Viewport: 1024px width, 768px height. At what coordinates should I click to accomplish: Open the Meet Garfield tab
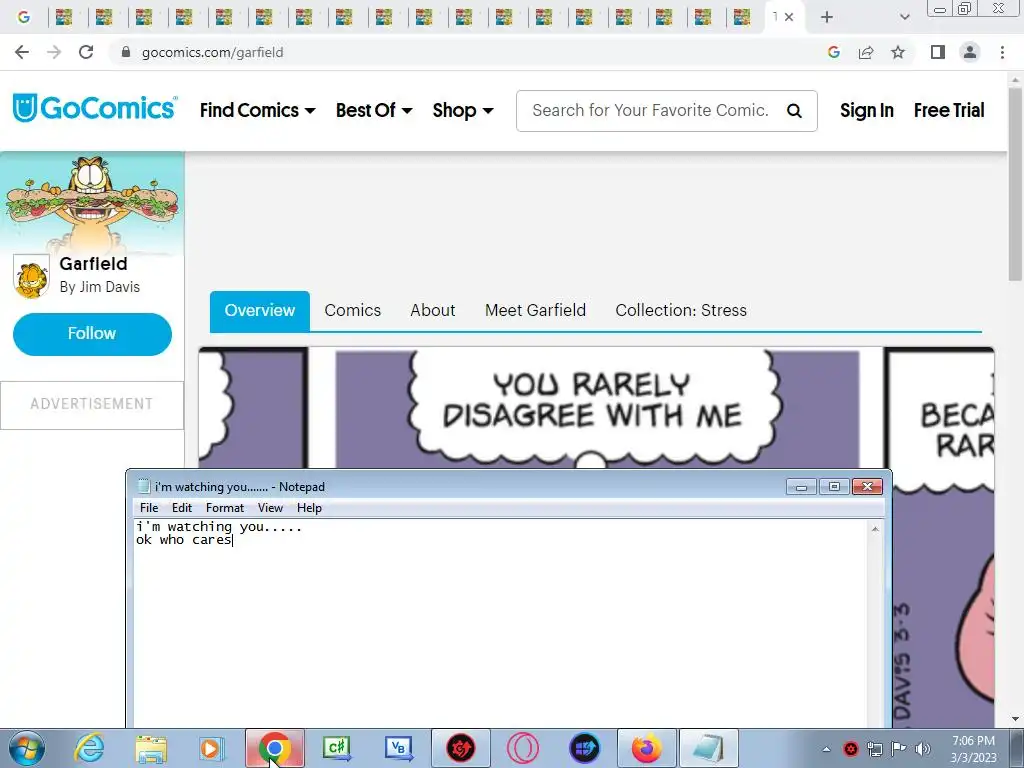(x=535, y=310)
